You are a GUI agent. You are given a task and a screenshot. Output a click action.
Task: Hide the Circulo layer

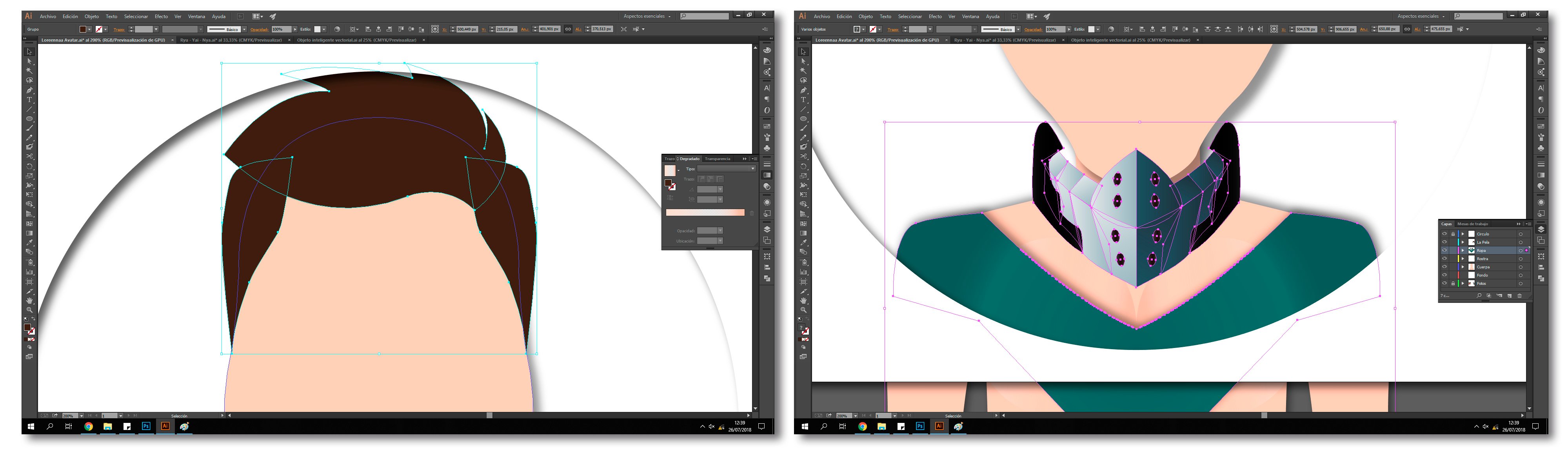point(1444,234)
